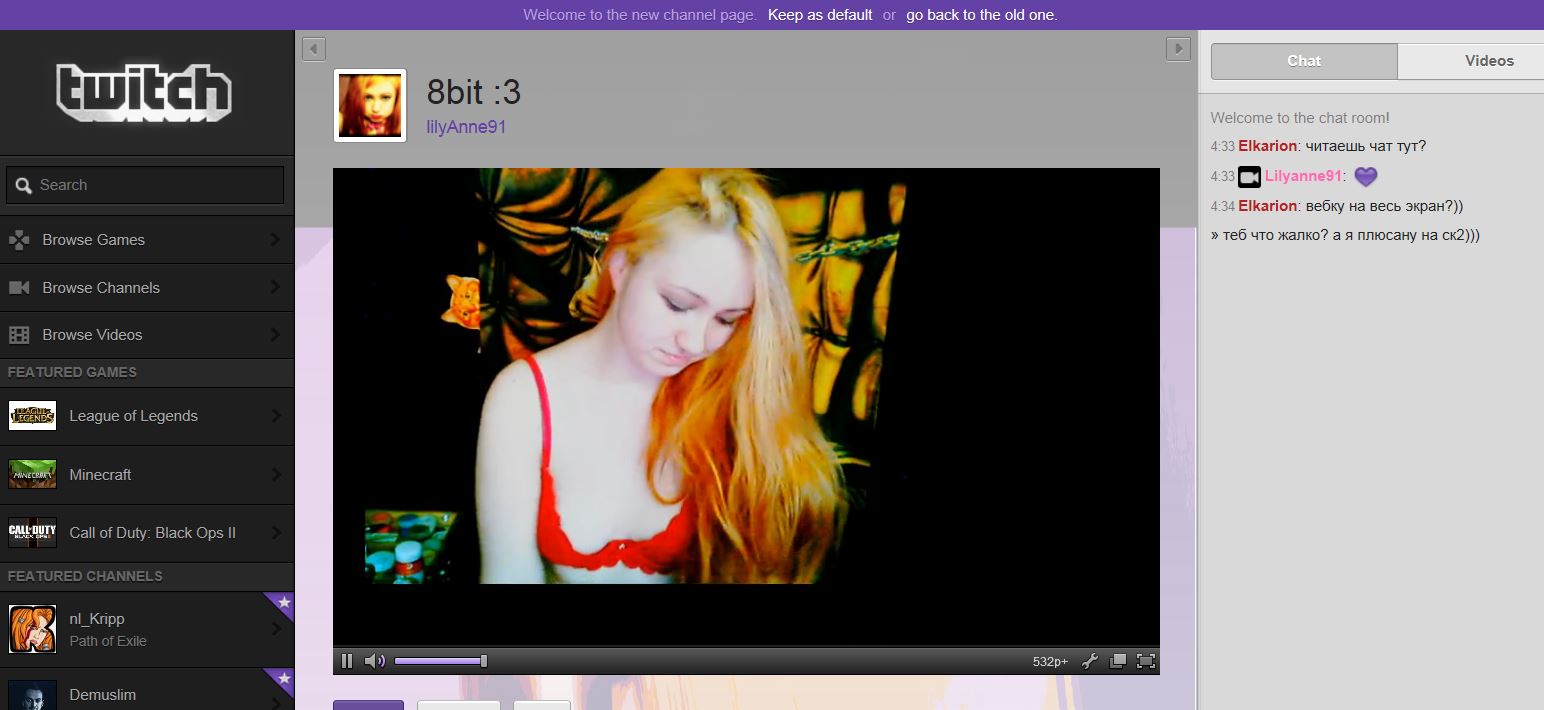Open the Demuslim featured channel
This screenshot has width=1544, height=710.
point(147,689)
